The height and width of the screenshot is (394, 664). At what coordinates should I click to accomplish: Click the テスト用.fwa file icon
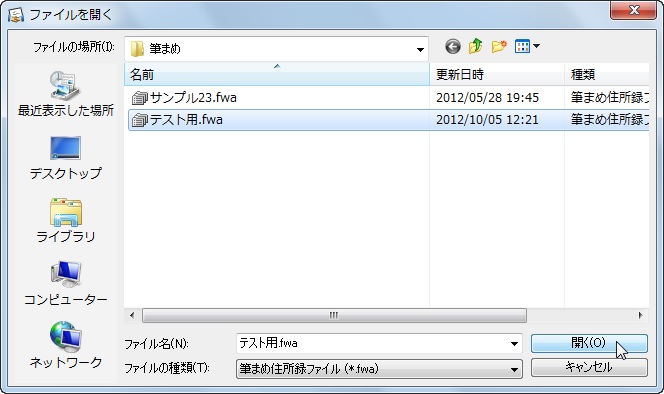tap(139, 120)
